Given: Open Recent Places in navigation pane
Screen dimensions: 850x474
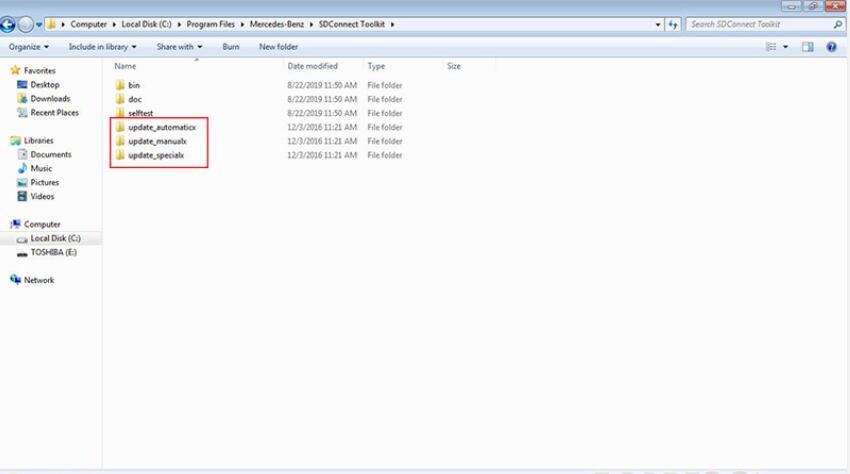Looking at the screenshot, I should coord(54,113).
